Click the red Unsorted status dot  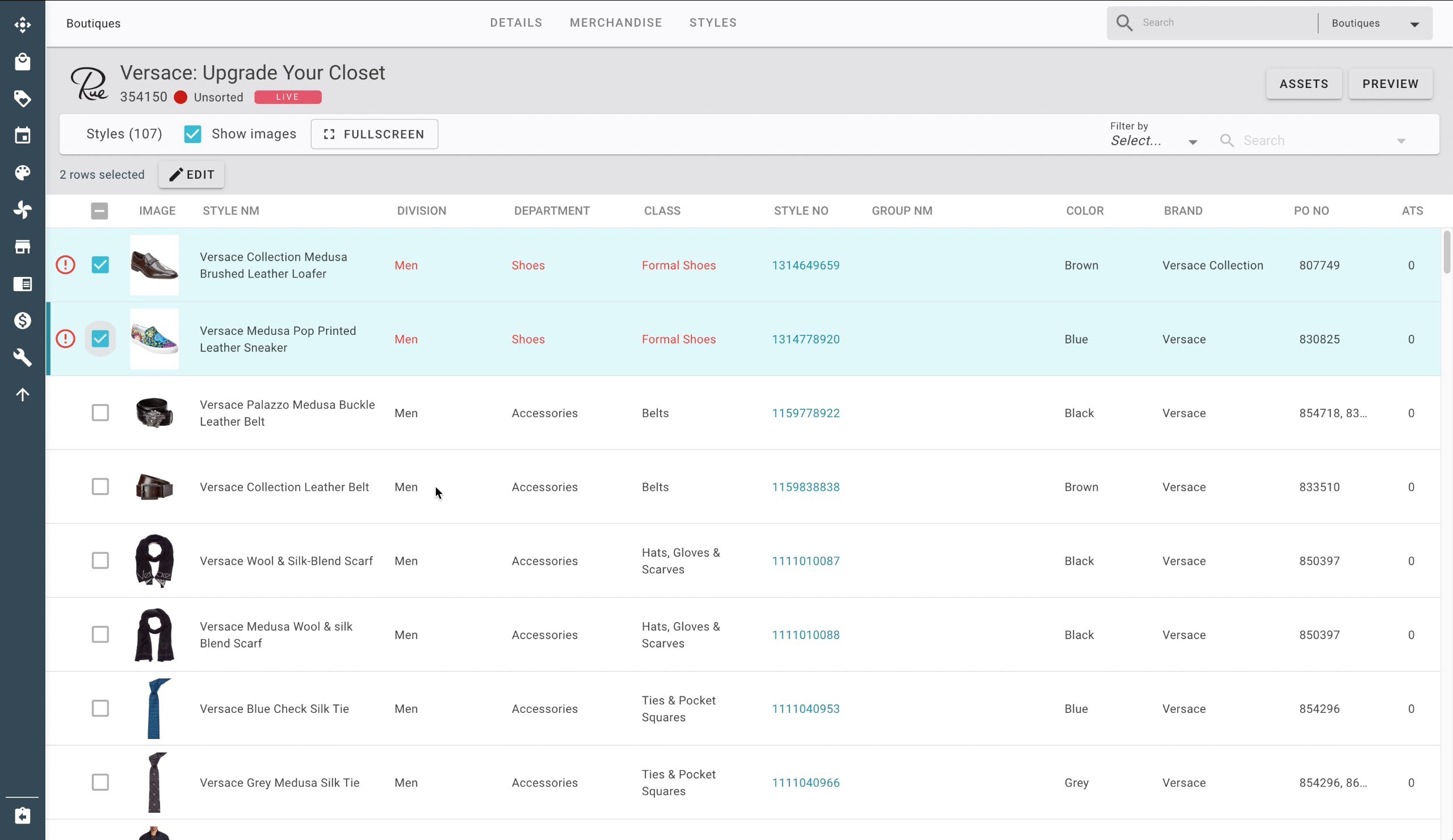click(x=180, y=98)
